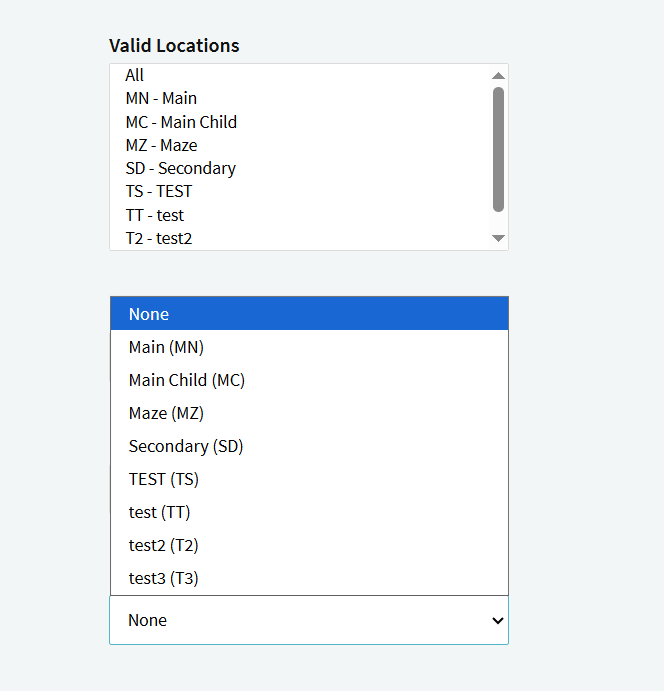Click the Valid Locations scrollbar thumb
The width and height of the screenshot is (664, 691).
pyautogui.click(x=498, y=149)
